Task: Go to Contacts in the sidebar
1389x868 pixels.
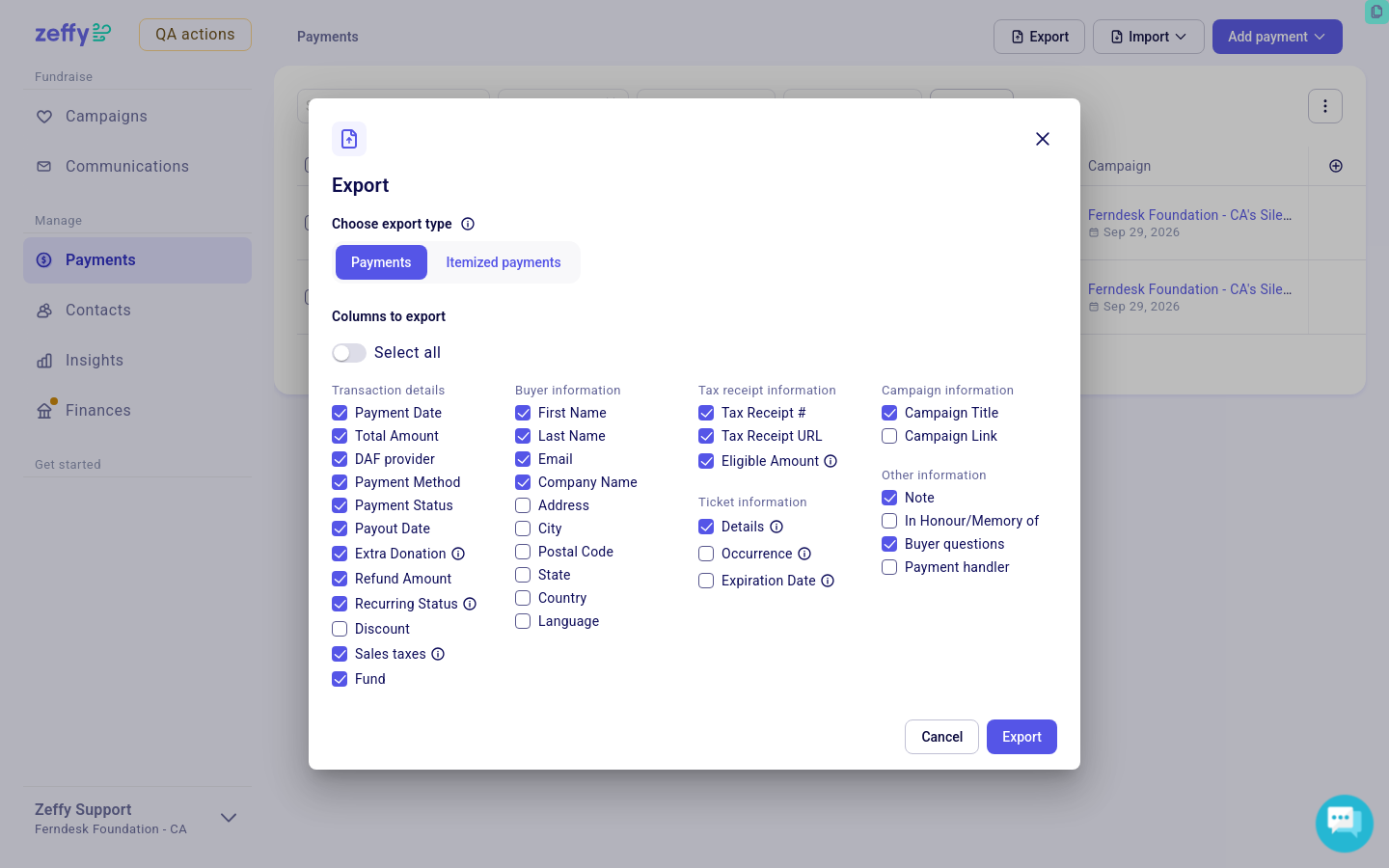Action: pyautogui.click(x=137, y=311)
